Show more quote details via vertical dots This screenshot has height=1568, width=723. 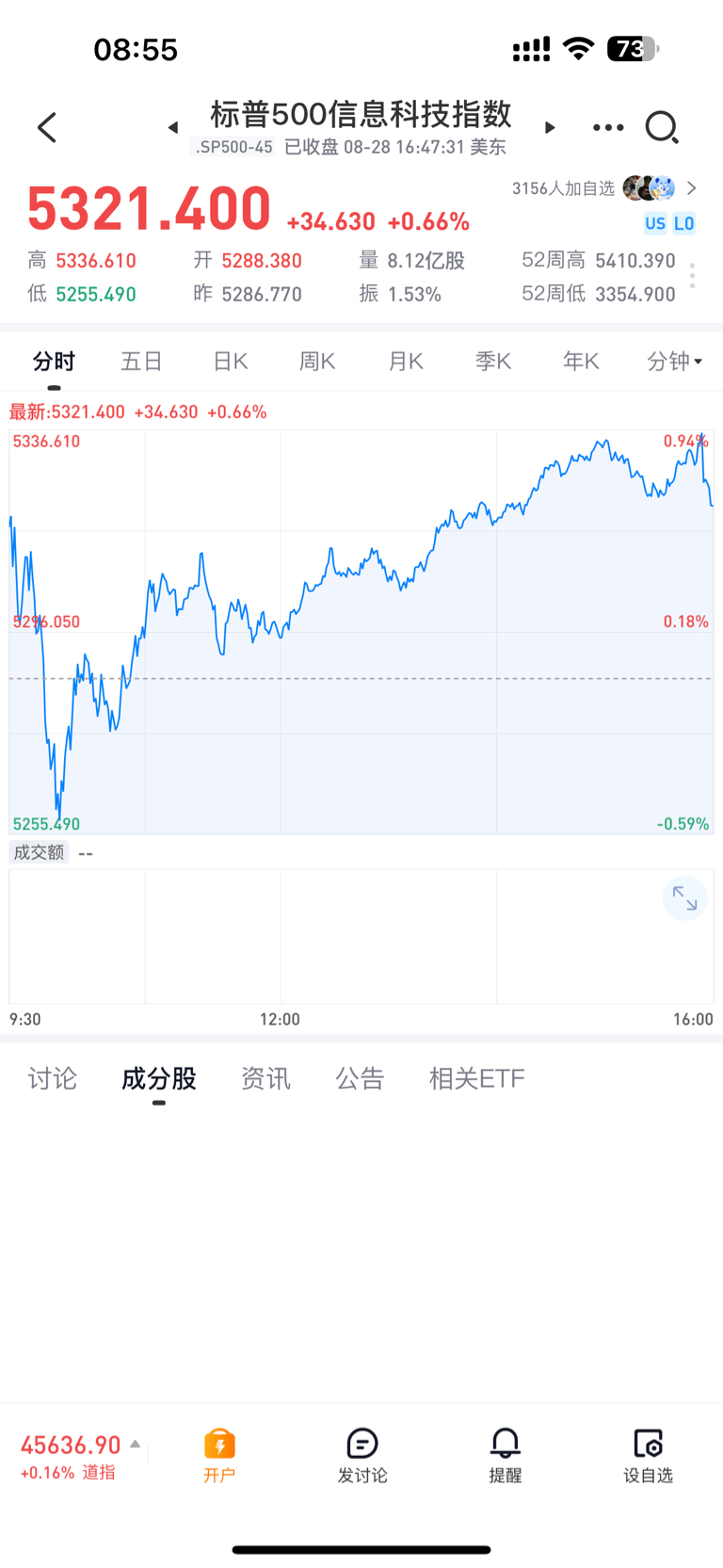pos(693,276)
